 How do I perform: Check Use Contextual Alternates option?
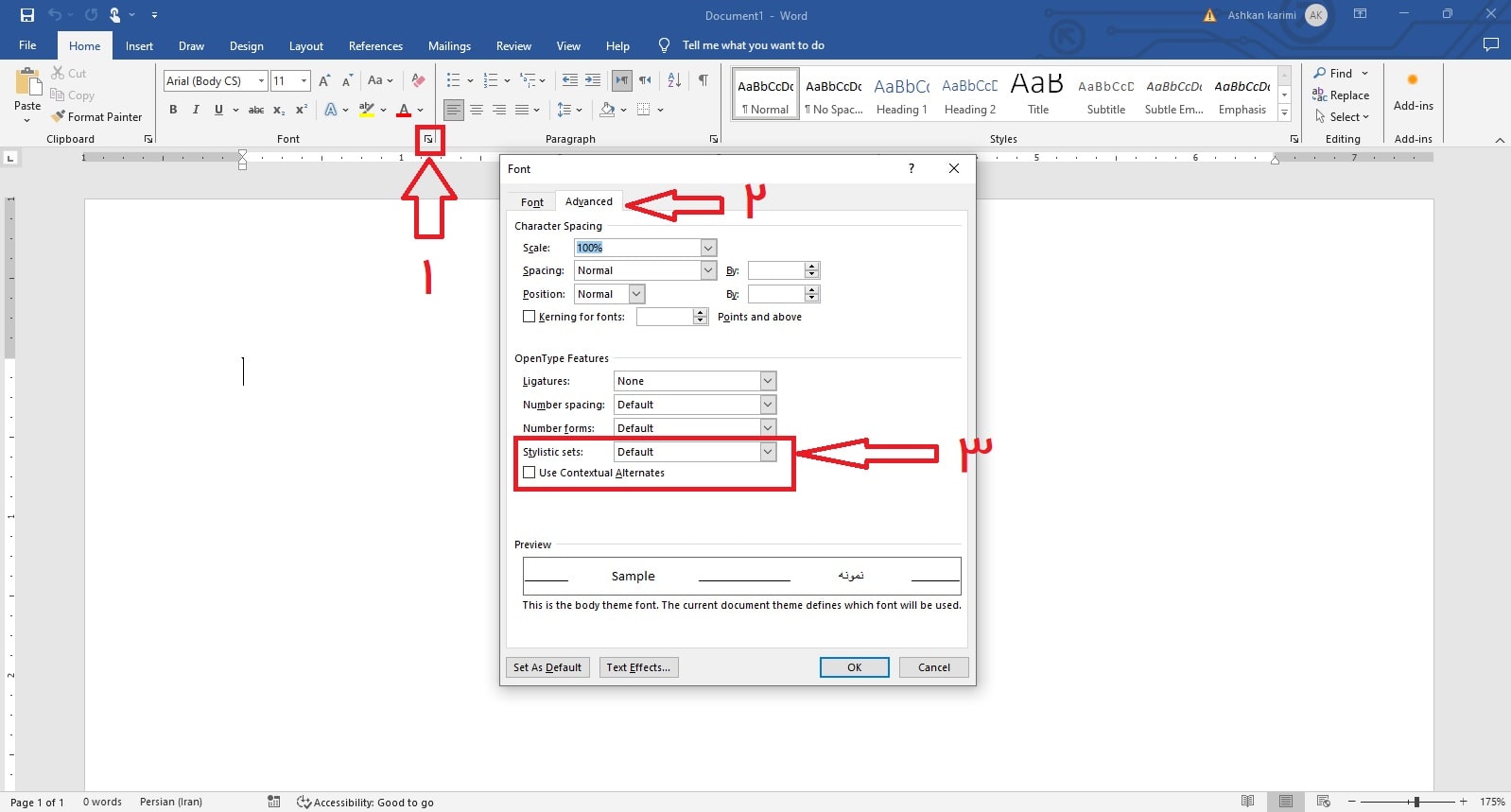point(530,473)
